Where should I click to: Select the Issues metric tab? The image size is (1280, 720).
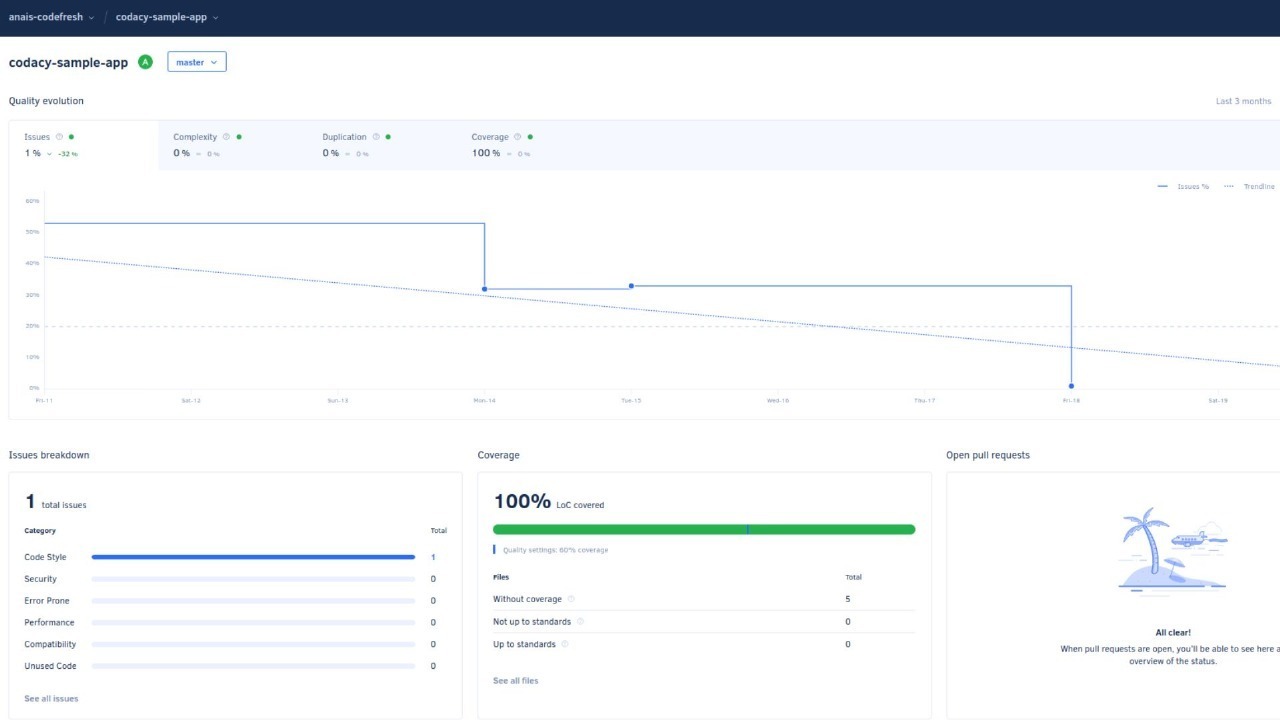tap(84, 145)
